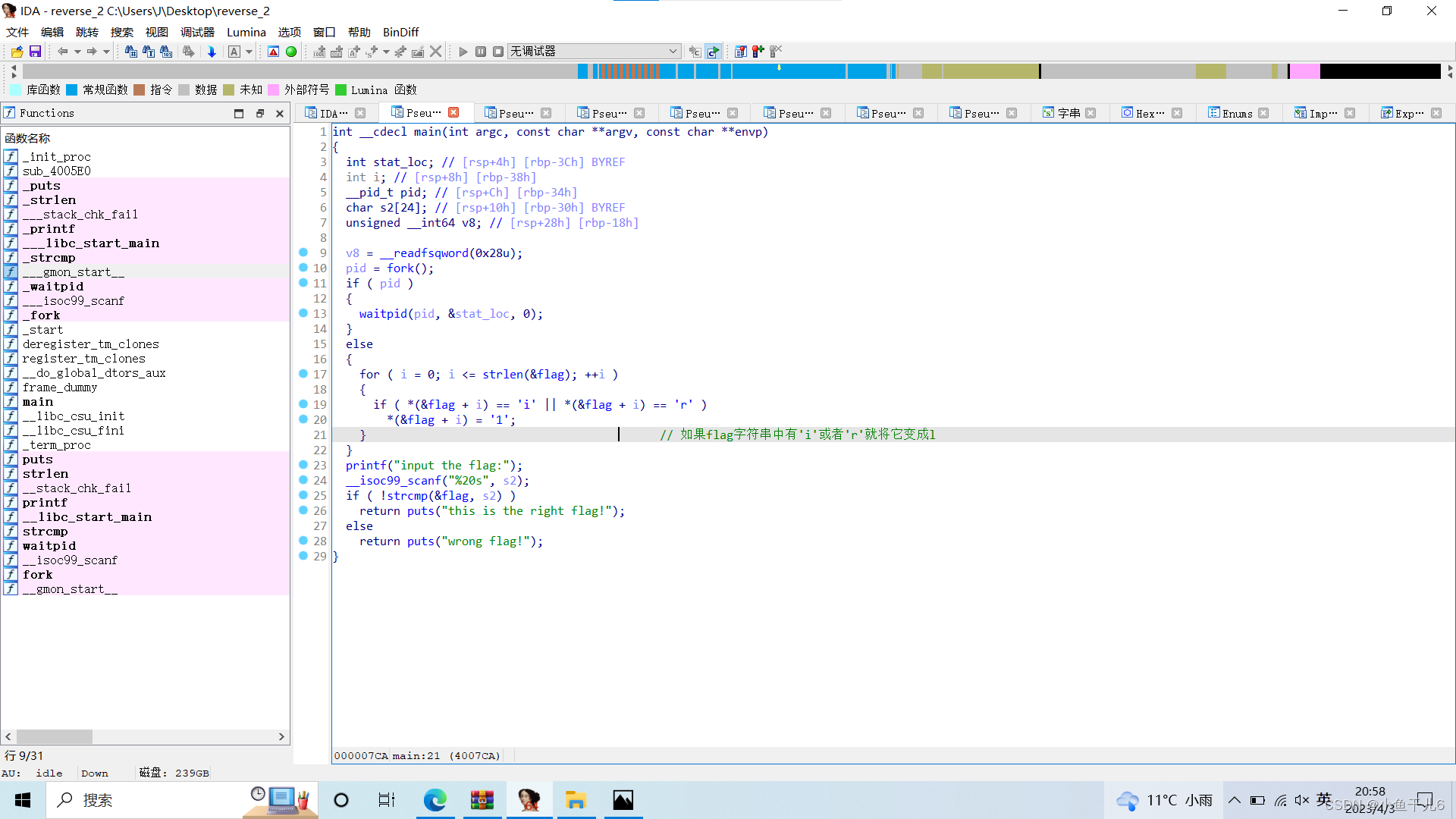Image resolution: width=1456 pixels, height=819 pixels.
Task: Switch to the Enums tab
Action: [1237, 113]
